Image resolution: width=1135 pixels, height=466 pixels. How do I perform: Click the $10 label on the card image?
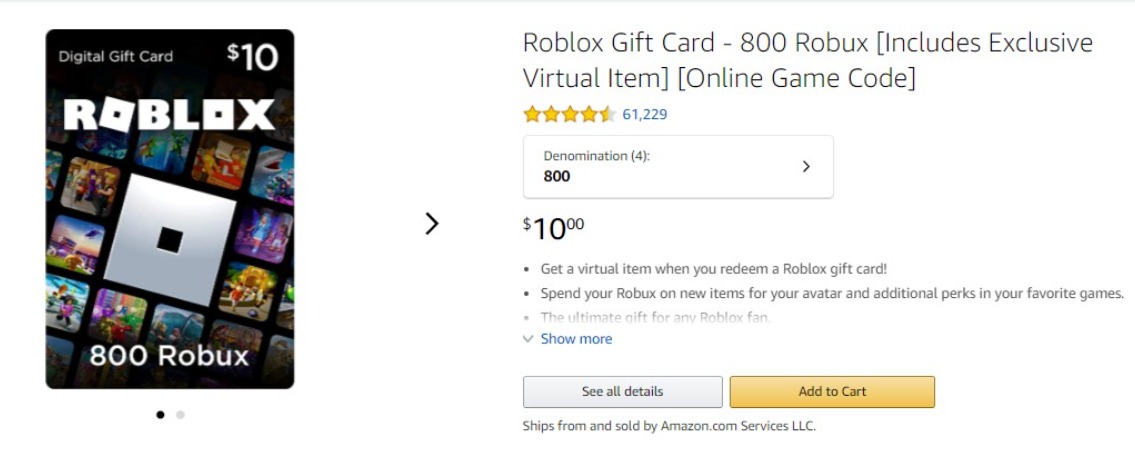(x=252, y=57)
